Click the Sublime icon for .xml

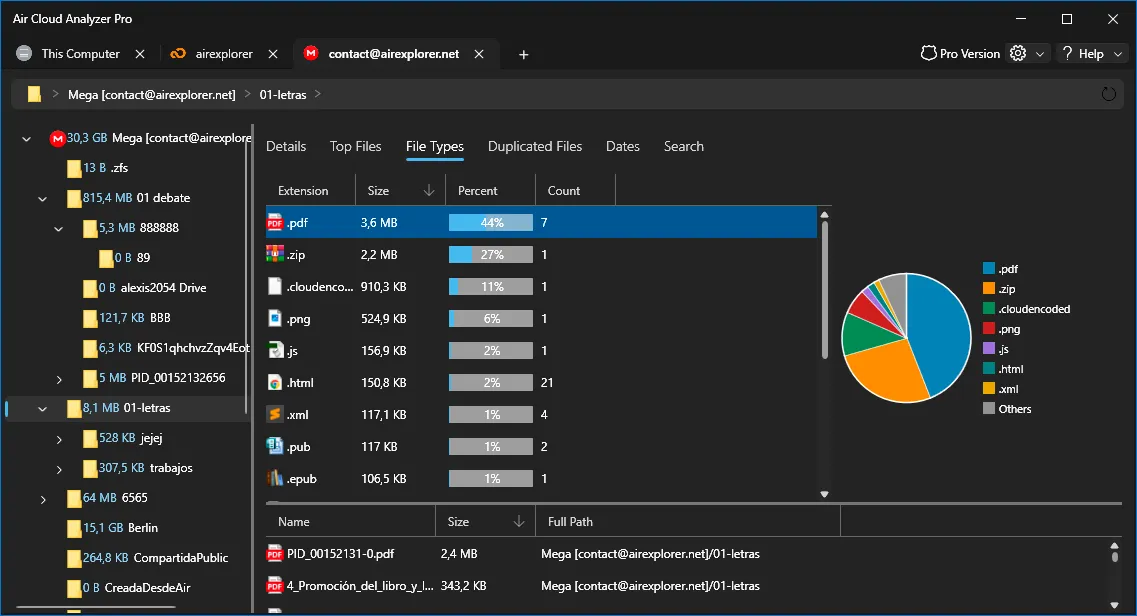(x=275, y=415)
